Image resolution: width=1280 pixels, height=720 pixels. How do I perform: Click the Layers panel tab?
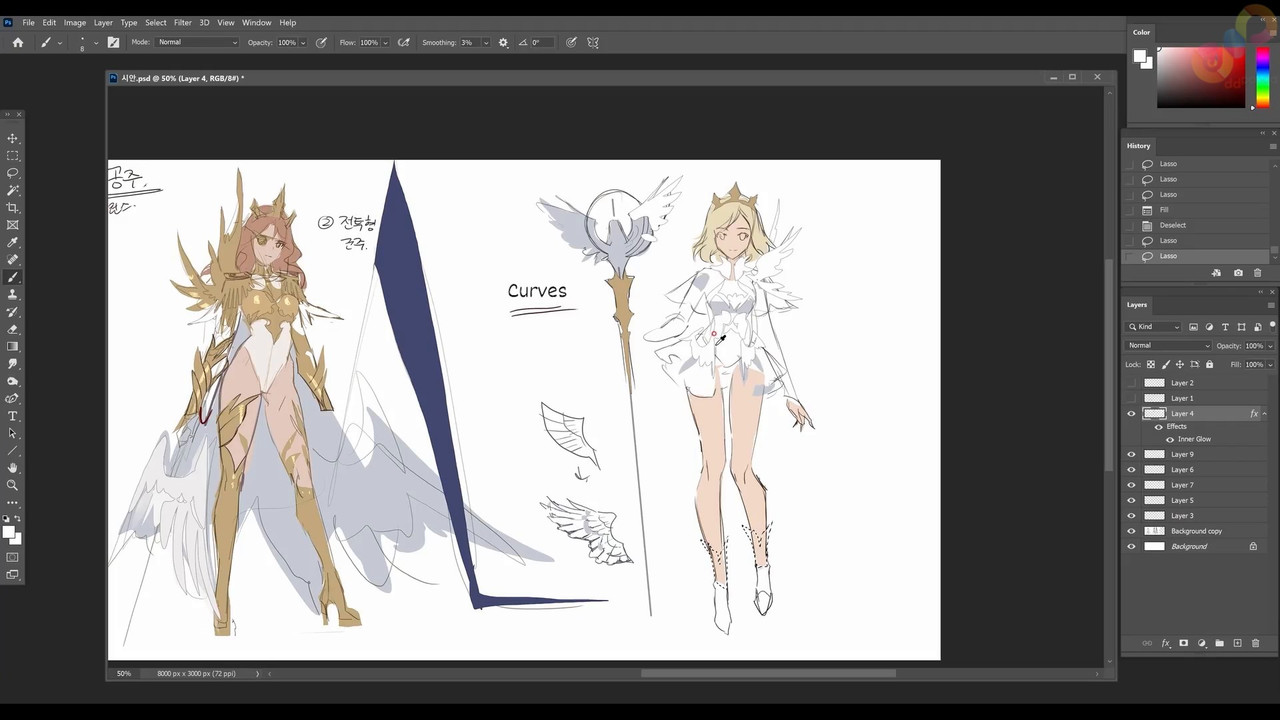click(1137, 304)
